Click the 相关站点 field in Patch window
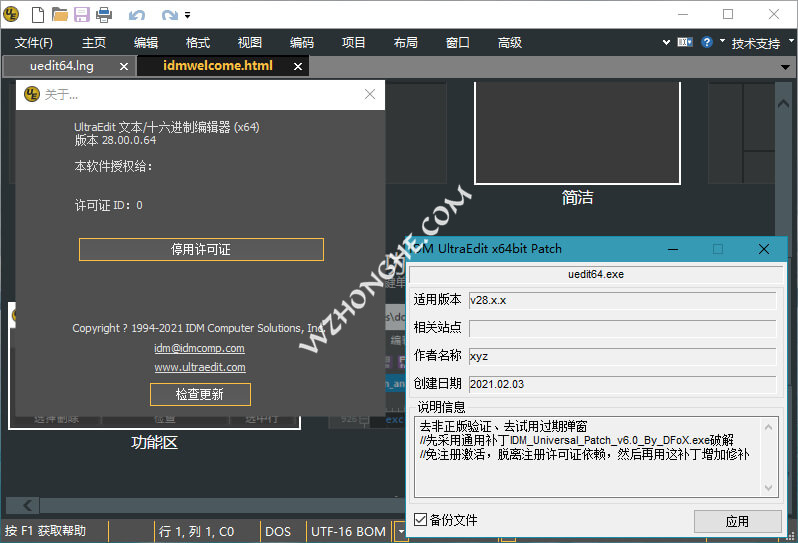Screen dimensions: 798x543 [x=622, y=328]
